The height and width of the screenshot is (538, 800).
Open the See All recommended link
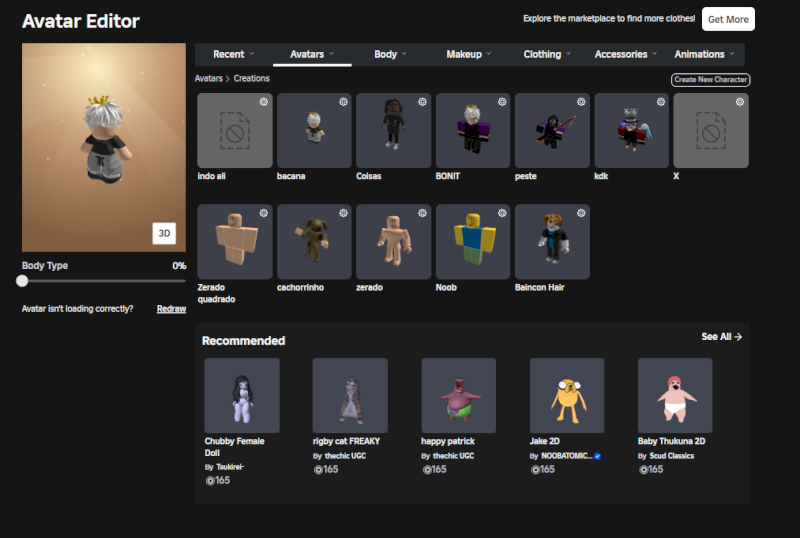coord(721,337)
